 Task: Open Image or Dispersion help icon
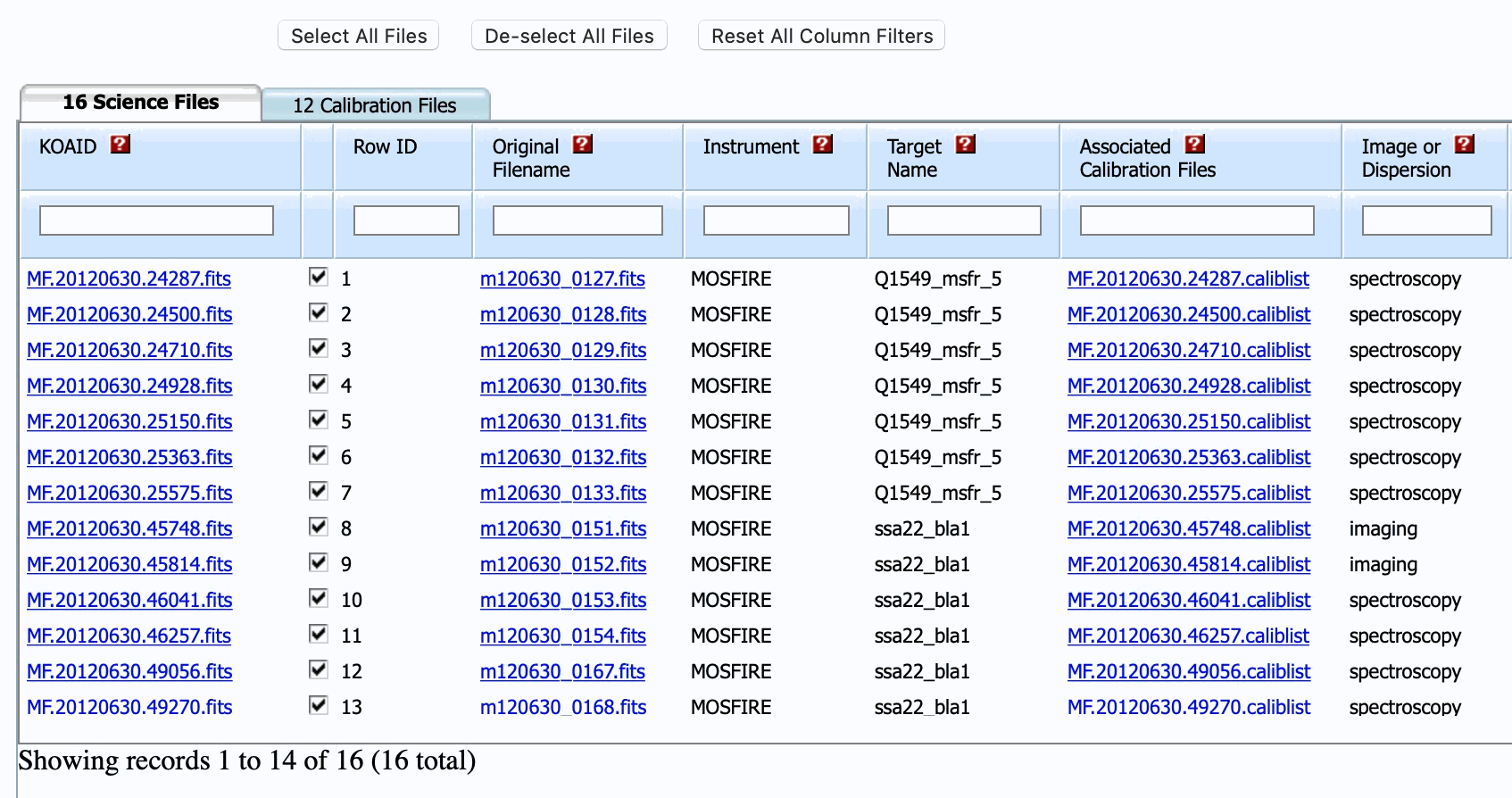point(1465,145)
